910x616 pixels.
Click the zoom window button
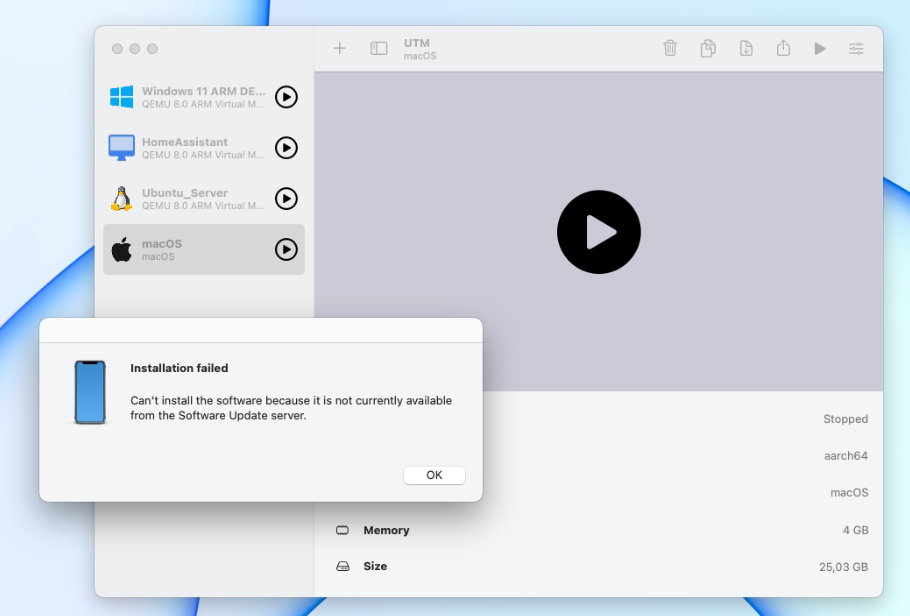[x=152, y=49]
